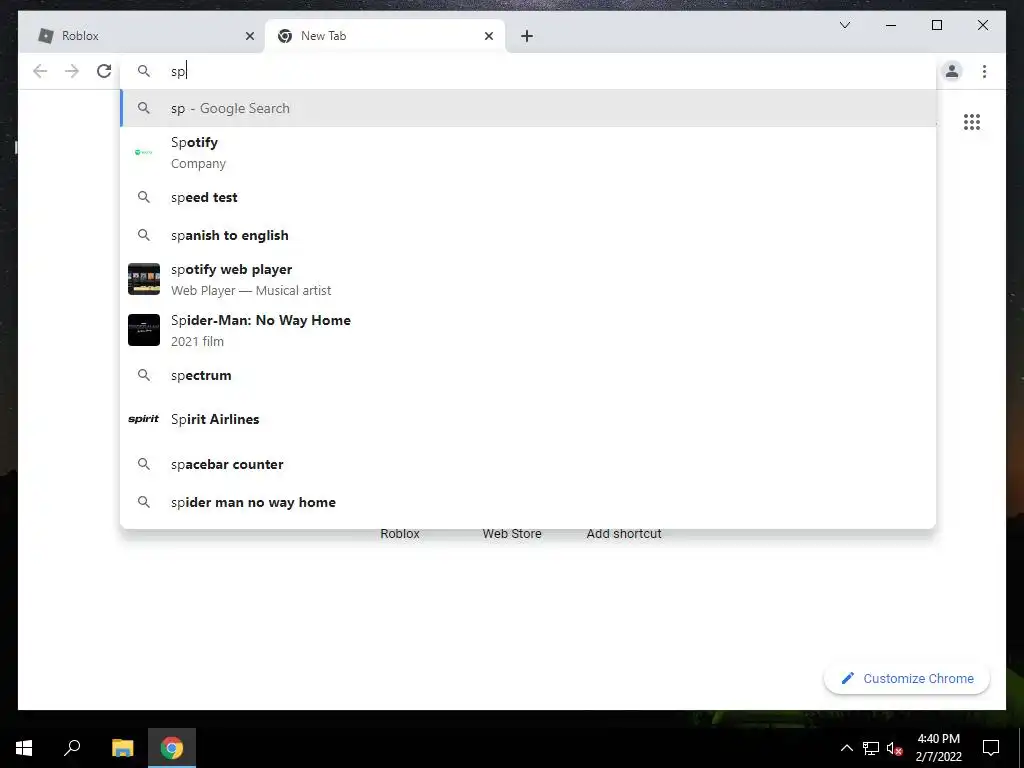This screenshot has height=768, width=1024.
Task: Click the browser forward arrow
Action: pyautogui.click(x=72, y=71)
